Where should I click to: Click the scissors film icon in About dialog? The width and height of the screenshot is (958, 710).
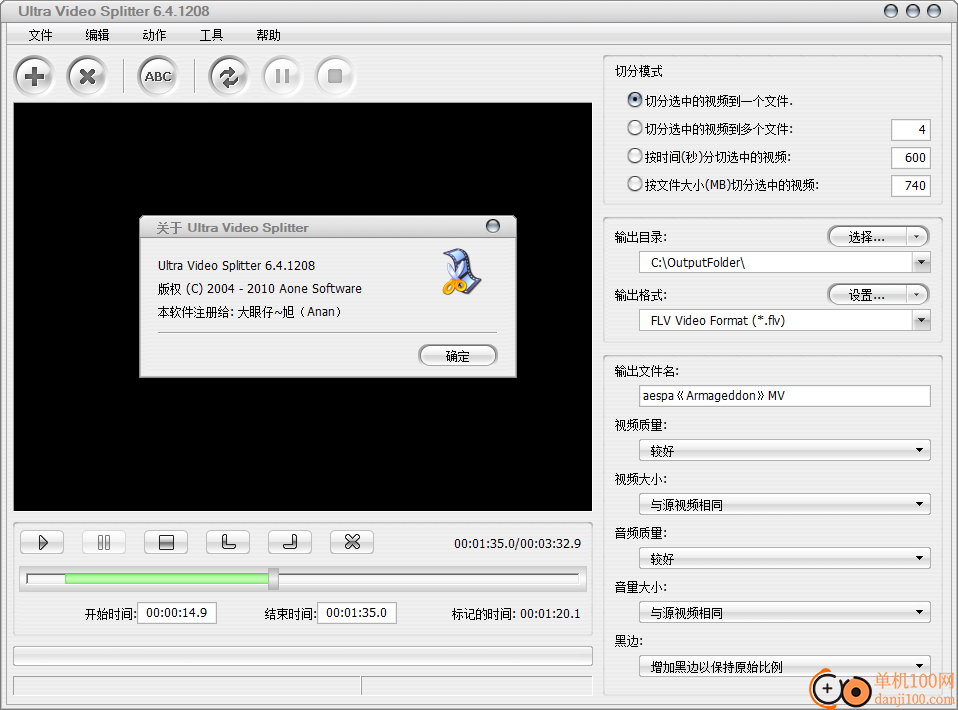point(461,272)
